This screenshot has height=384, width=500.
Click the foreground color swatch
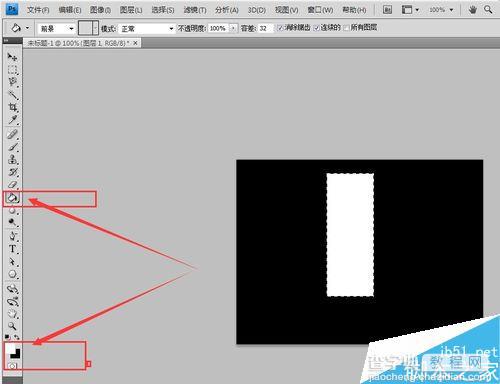(x=10, y=348)
